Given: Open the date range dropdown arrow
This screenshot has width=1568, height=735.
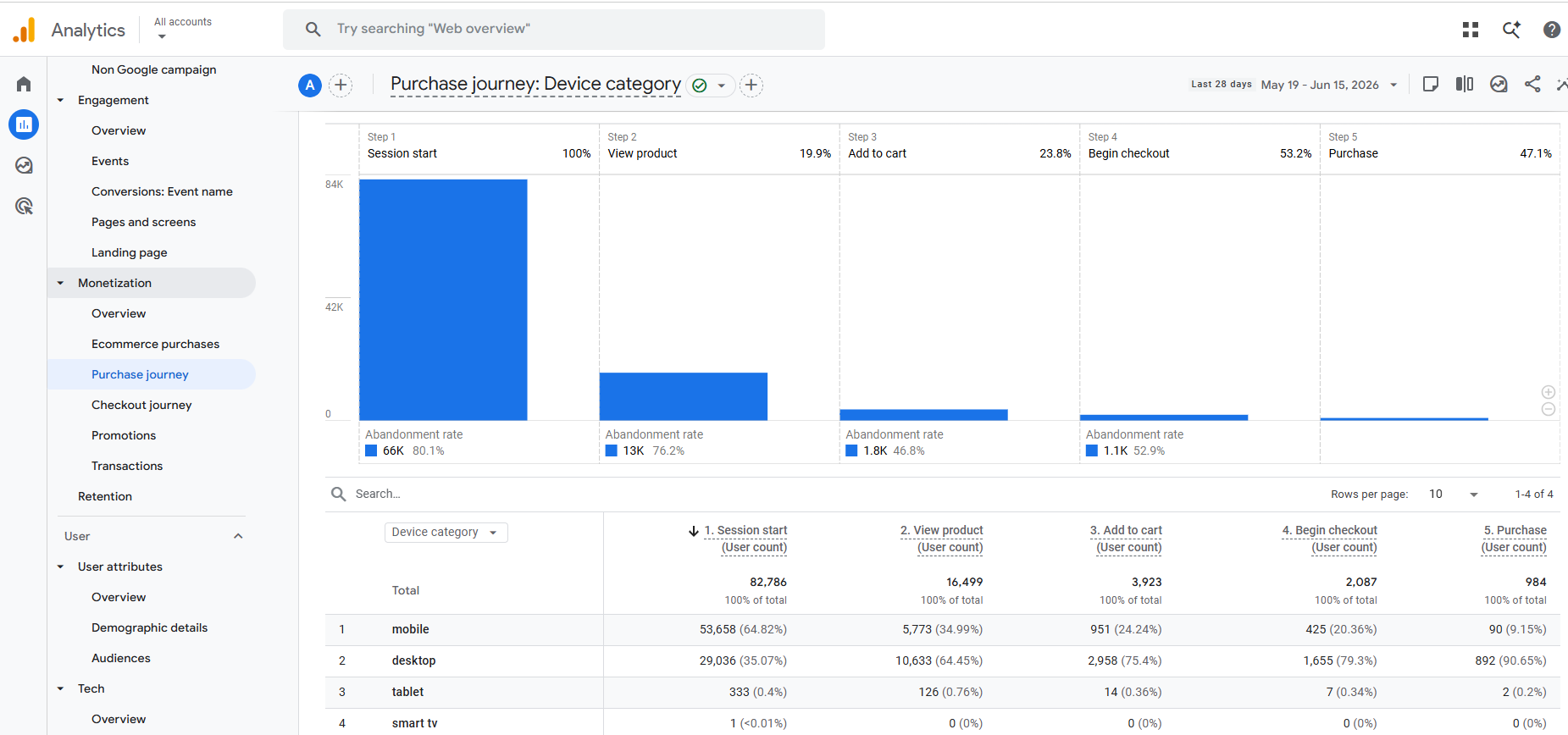Looking at the screenshot, I should (x=1393, y=85).
